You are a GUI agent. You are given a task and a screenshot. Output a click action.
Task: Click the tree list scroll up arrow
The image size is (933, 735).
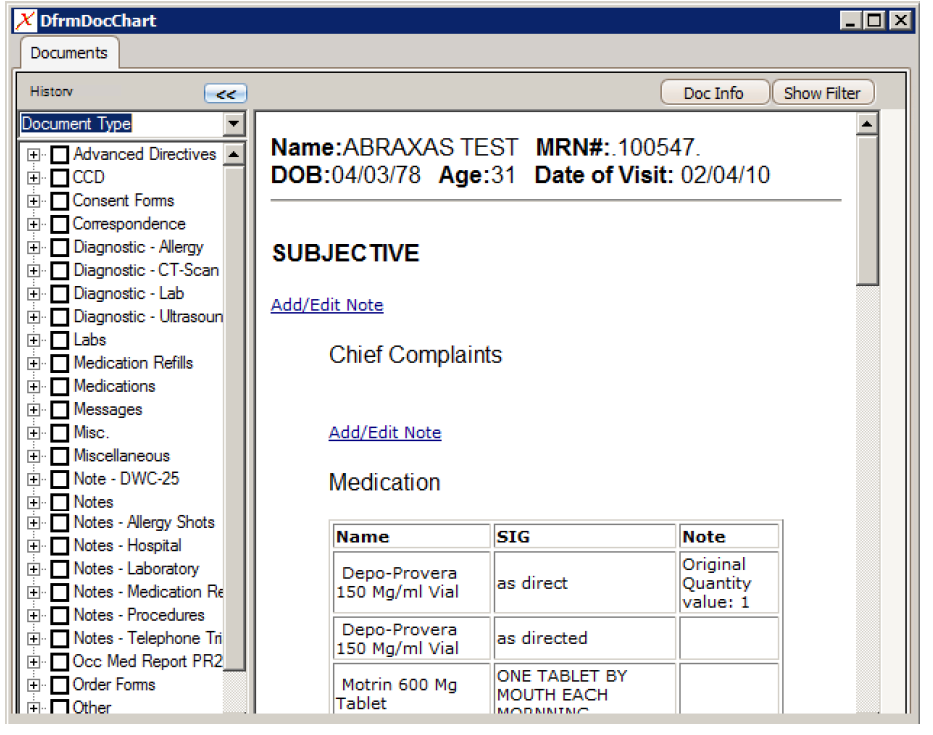point(234,155)
